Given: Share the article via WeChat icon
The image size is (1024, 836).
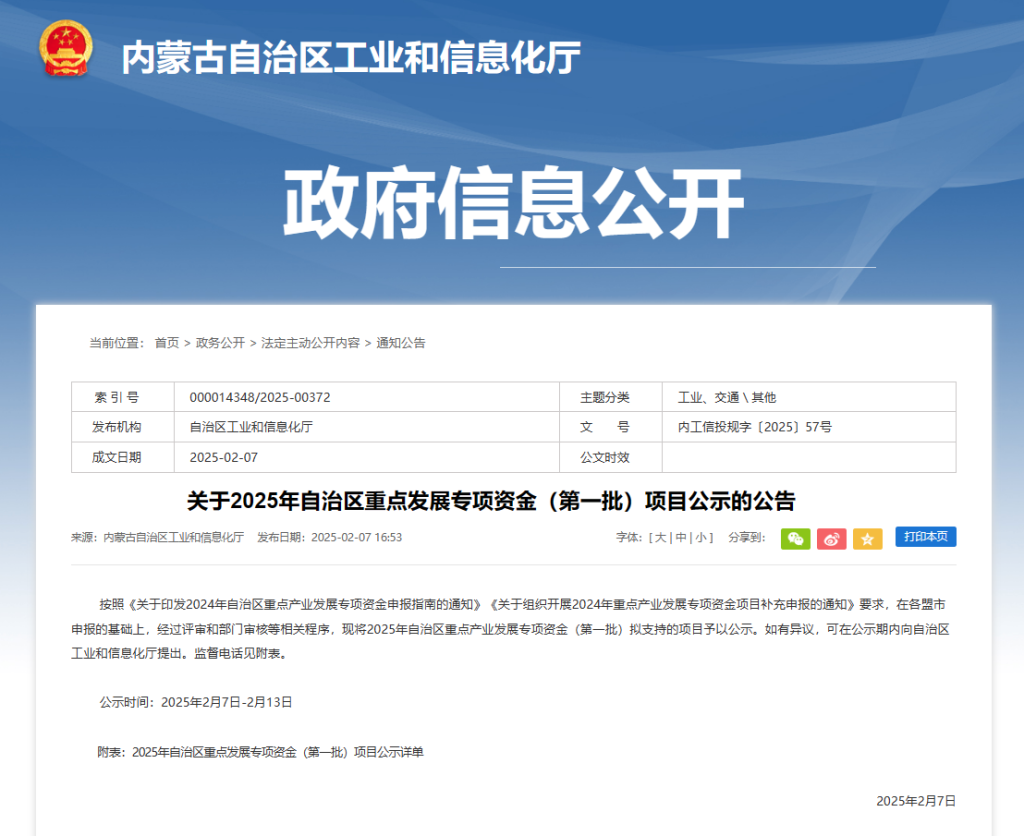Looking at the screenshot, I should tap(795, 538).
